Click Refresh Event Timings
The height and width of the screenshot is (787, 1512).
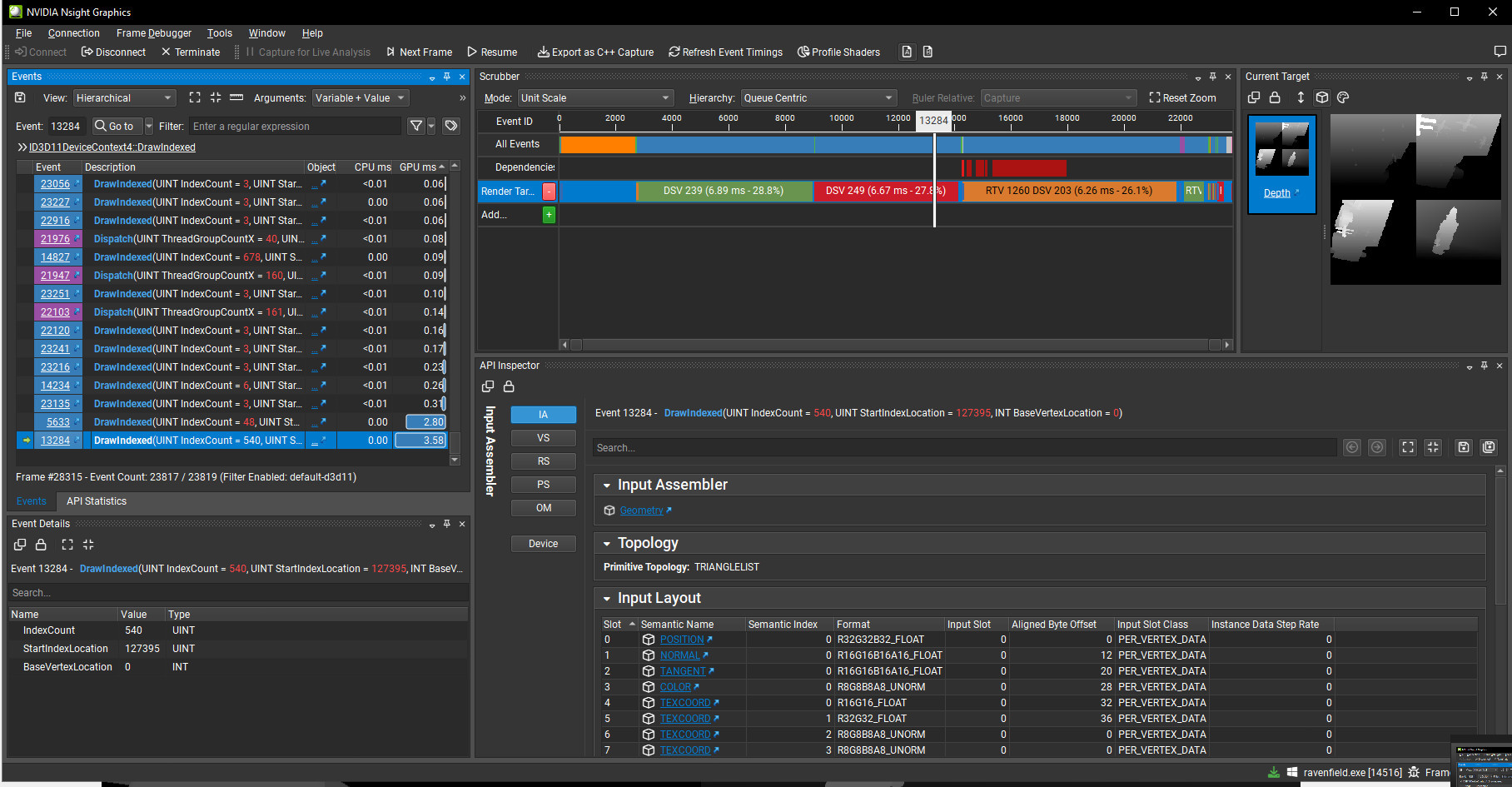point(725,52)
